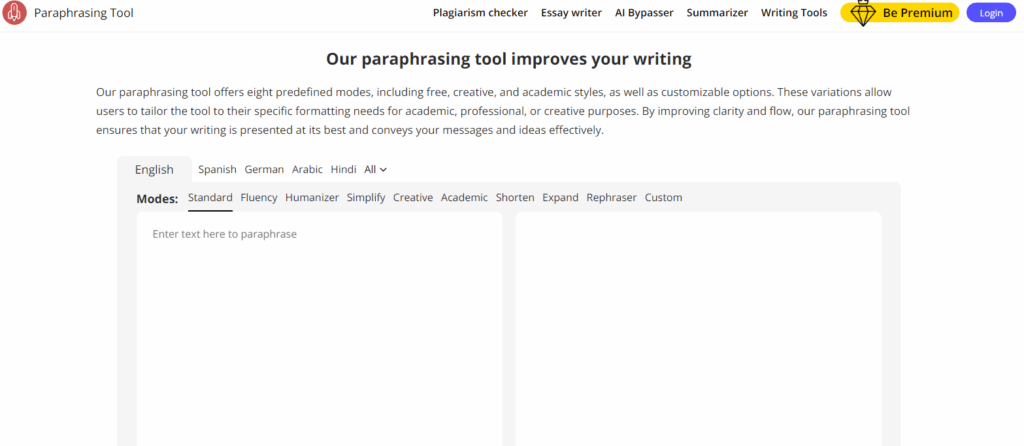
Task: Select the Shorten mode
Action: 515,197
